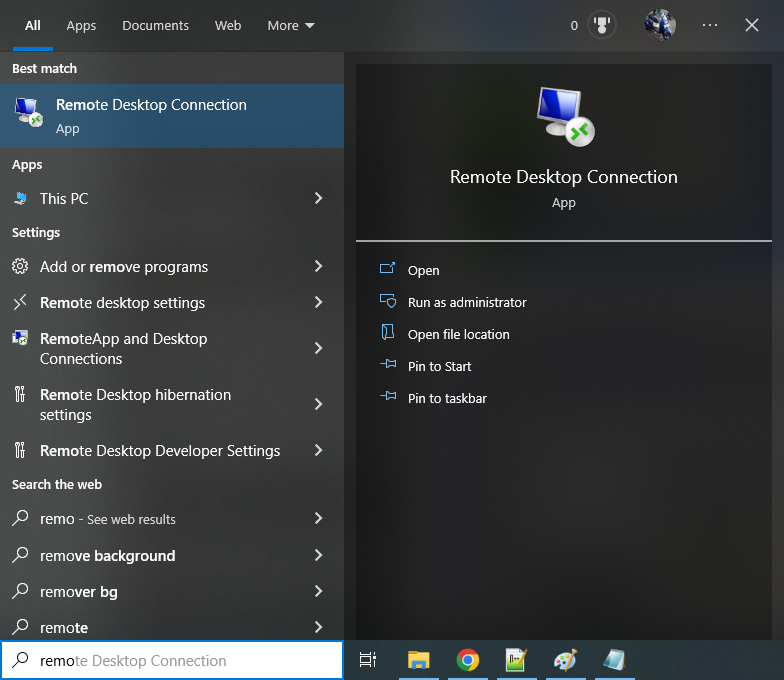The height and width of the screenshot is (680, 784).
Task: Click the search icon beside remo web result
Action: (x=20, y=518)
